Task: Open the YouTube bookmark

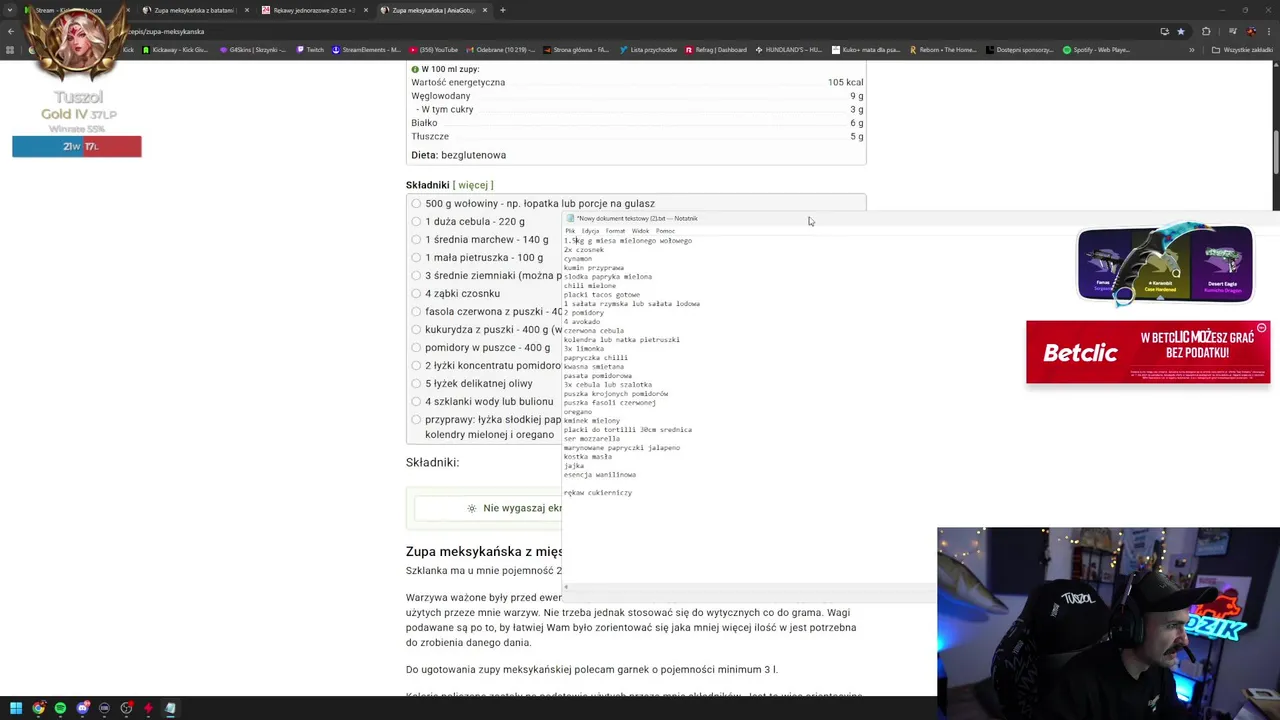Action: tap(432, 49)
